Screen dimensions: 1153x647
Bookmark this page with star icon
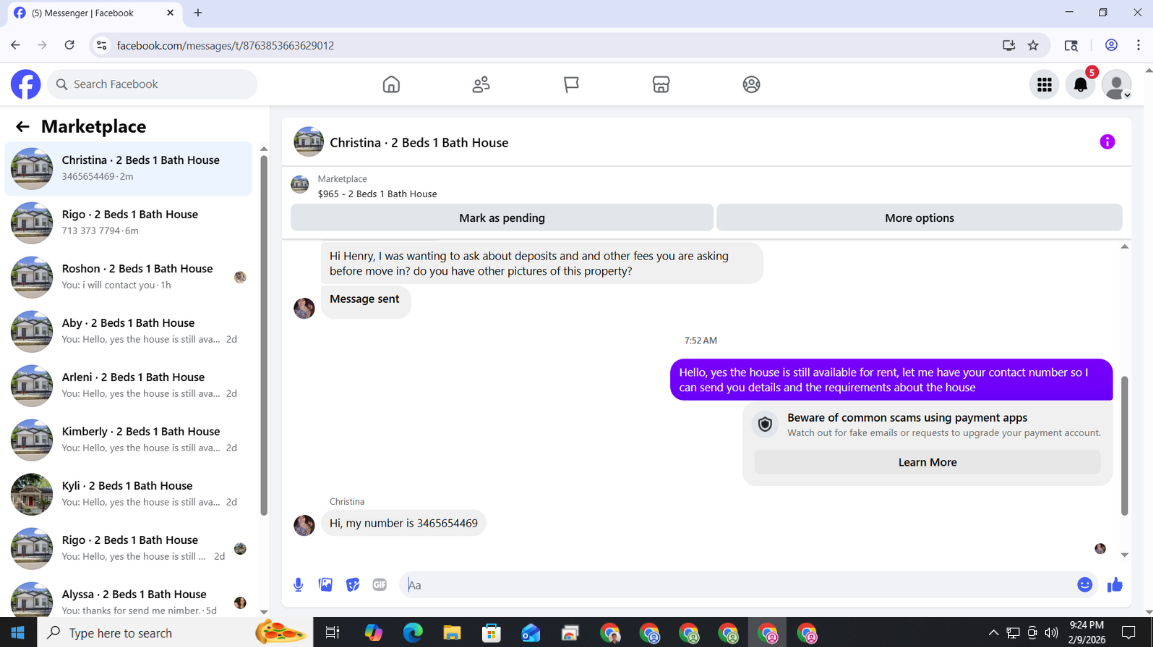1033,45
